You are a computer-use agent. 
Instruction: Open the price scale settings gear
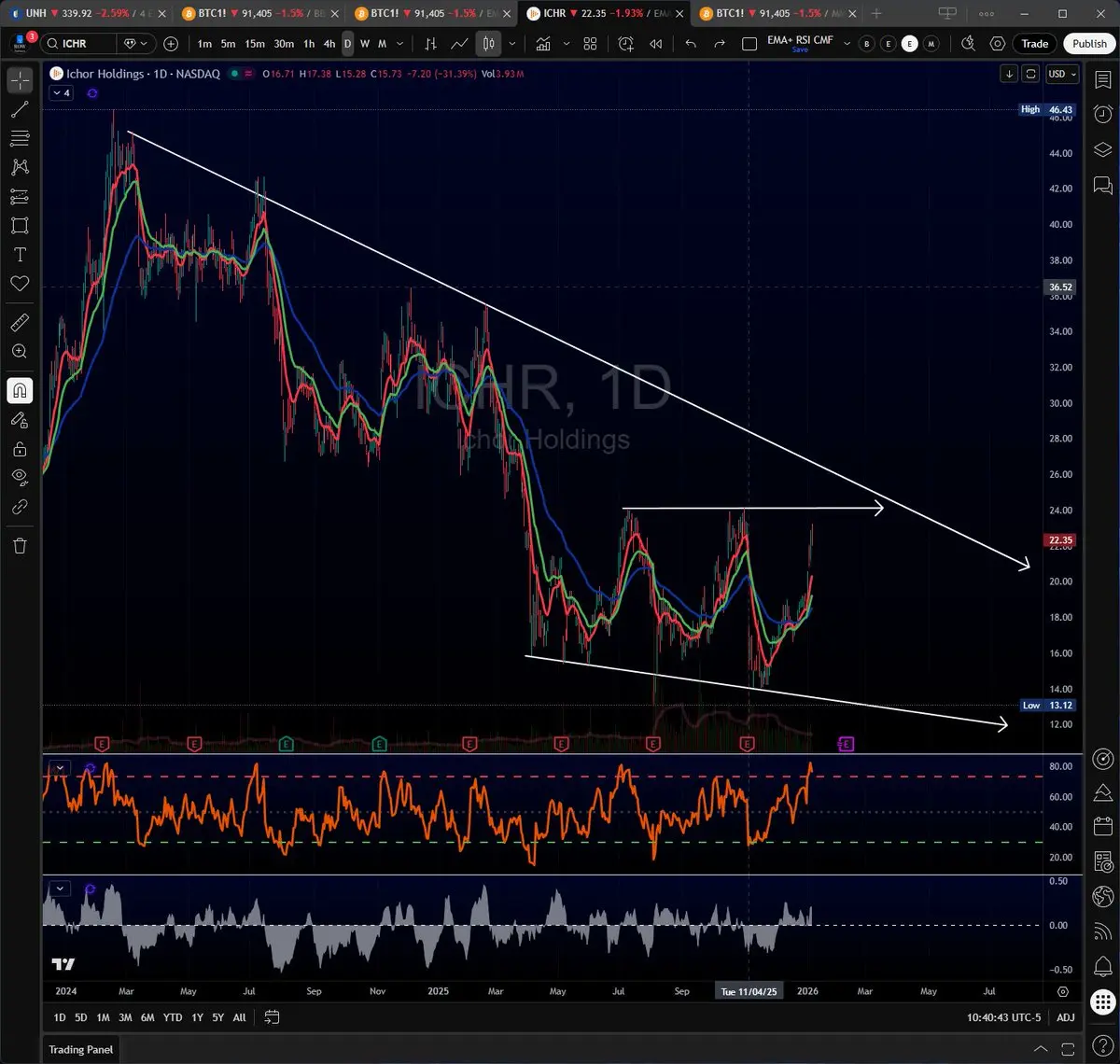click(1063, 991)
